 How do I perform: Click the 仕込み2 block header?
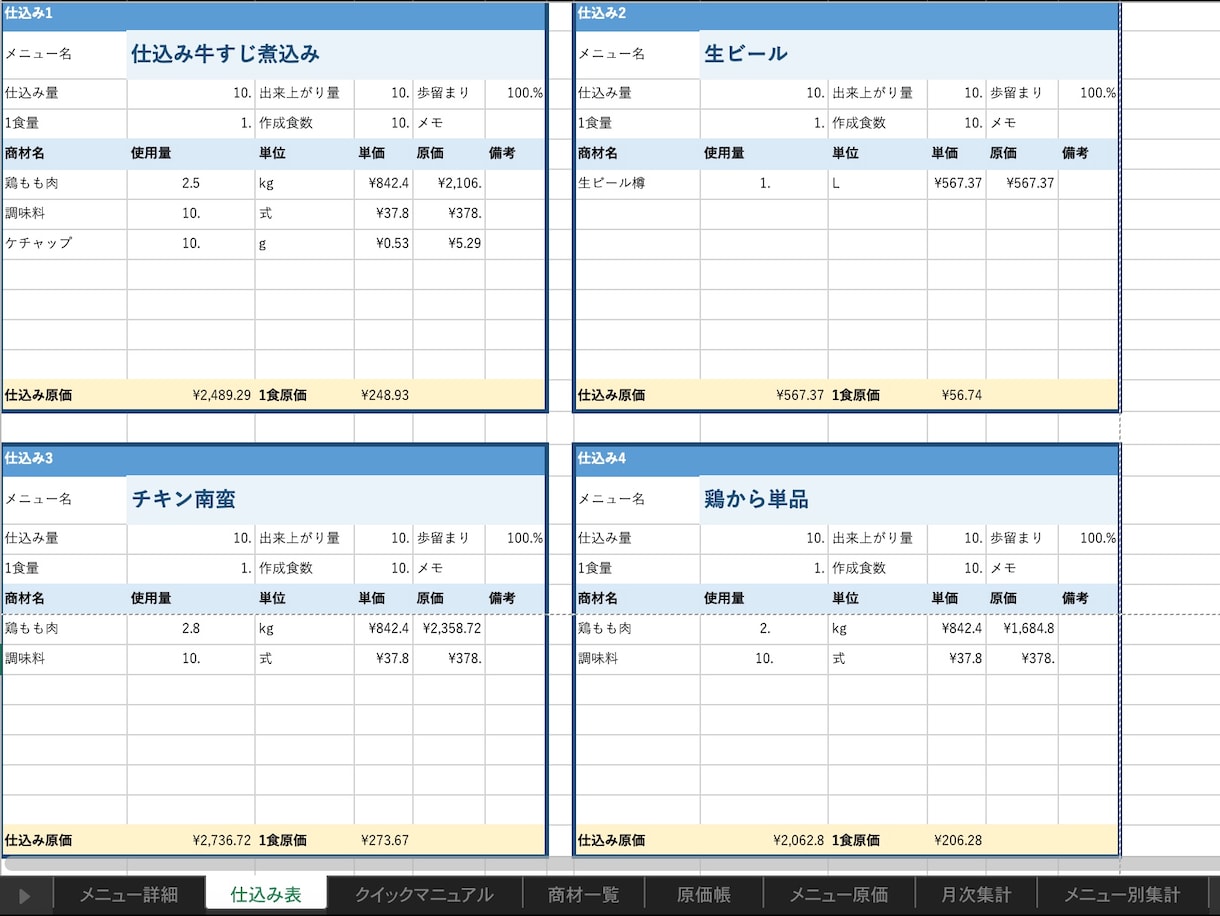click(846, 14)
